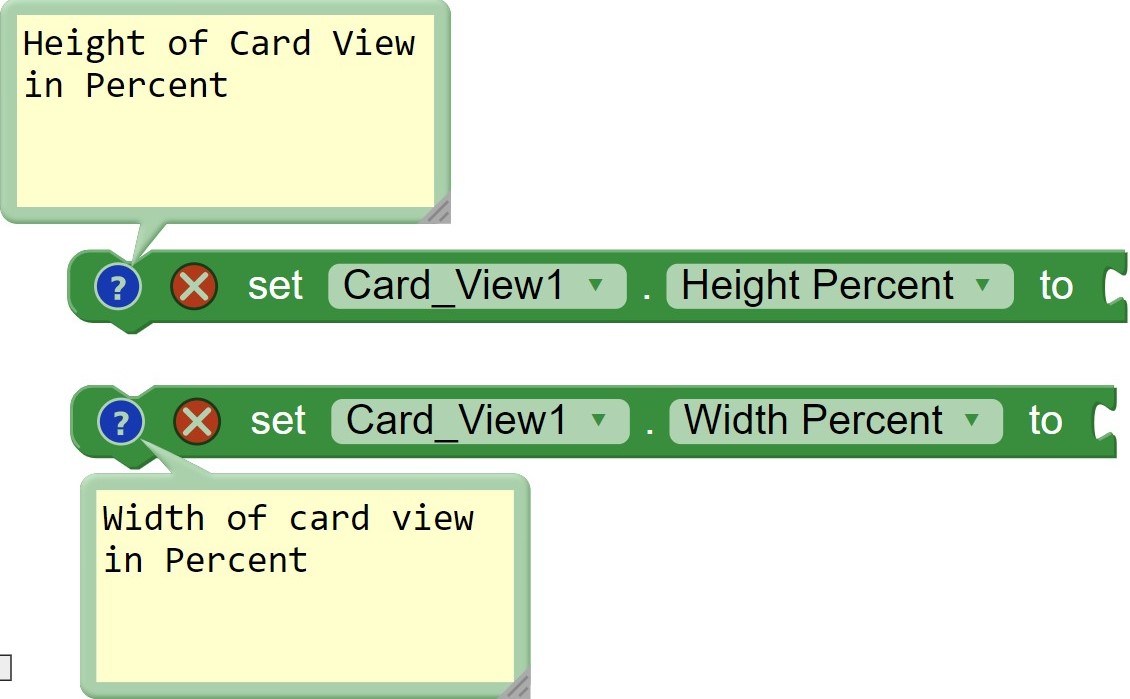The width and height of the screenshot is (1130, 699).
Task: Click the blue comment icon on Height Percent block
Action: point(118,287)
